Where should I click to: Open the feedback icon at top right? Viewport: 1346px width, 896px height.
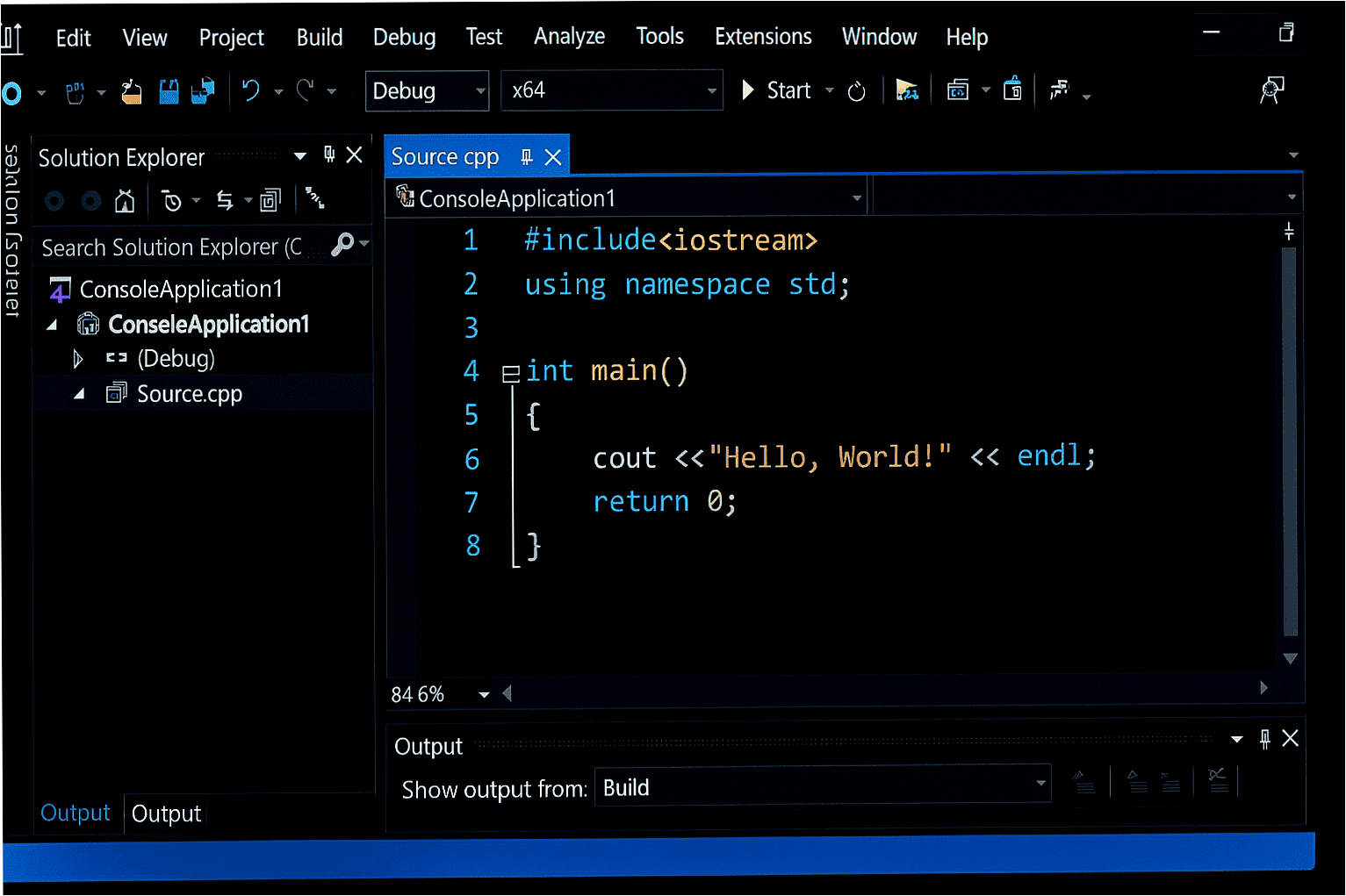tap(1272, 90)
